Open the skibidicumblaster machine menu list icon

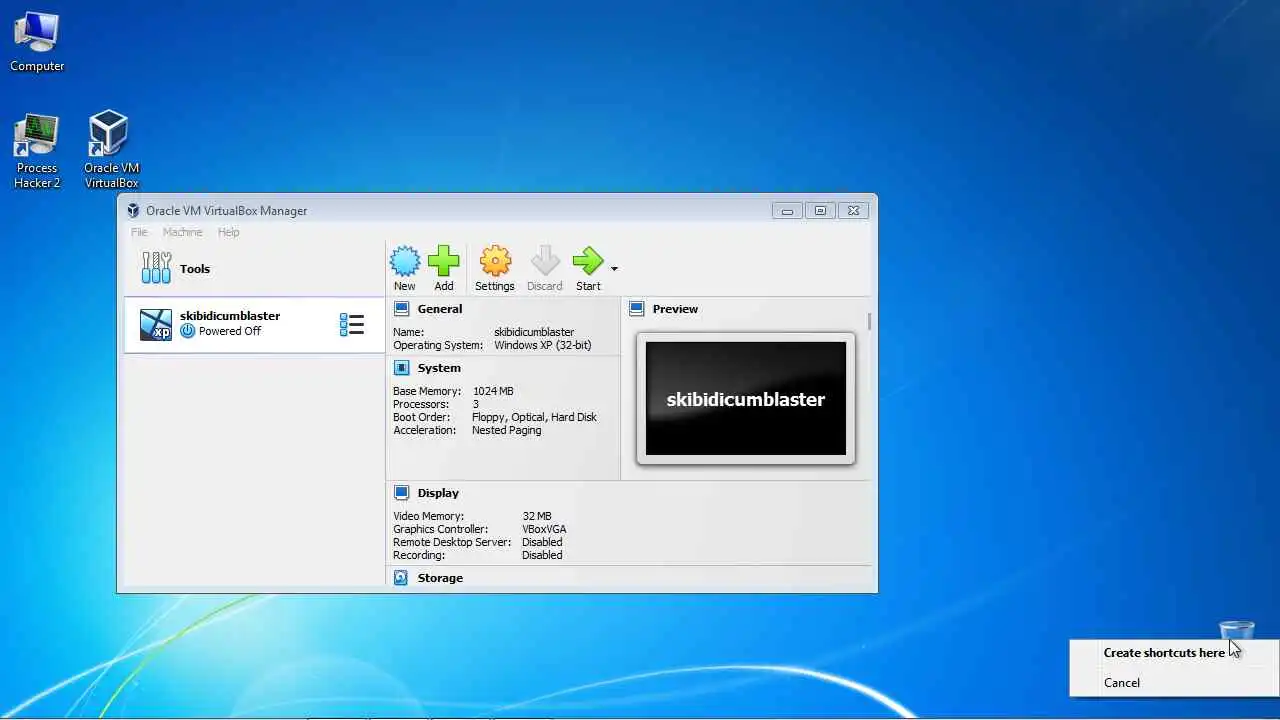(352, 324)
